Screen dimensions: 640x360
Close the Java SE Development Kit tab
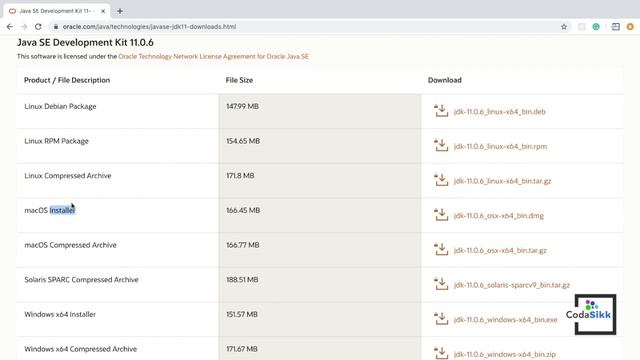tap(103, 11)
